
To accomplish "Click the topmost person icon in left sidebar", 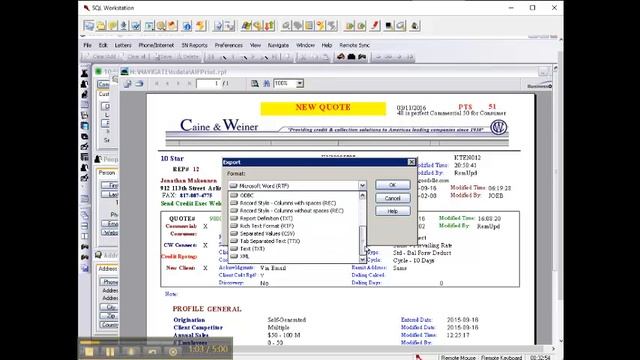I will (x=84, y=73).
